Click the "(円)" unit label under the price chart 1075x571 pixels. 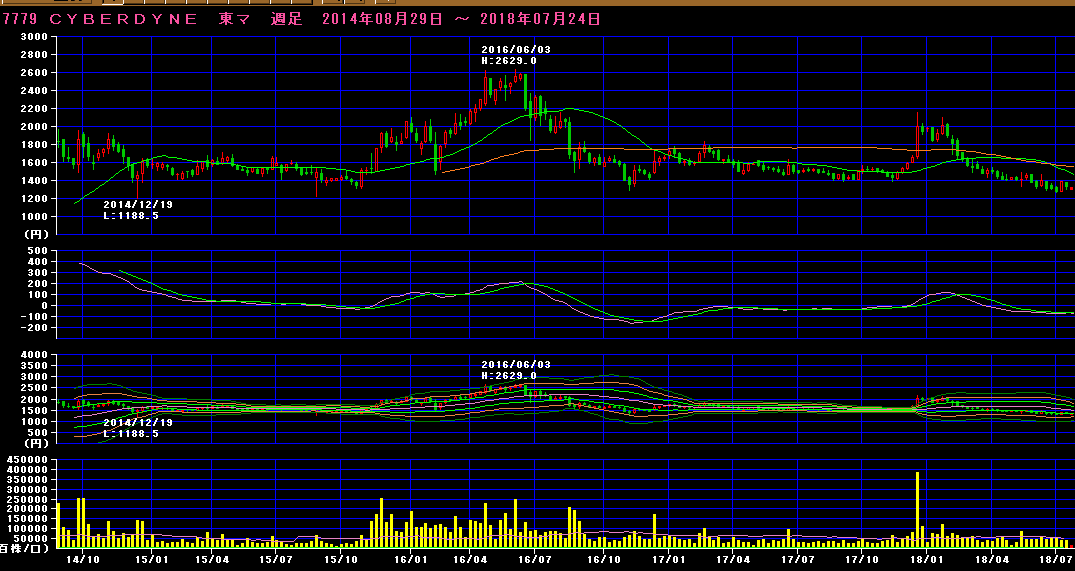[36, 234]
